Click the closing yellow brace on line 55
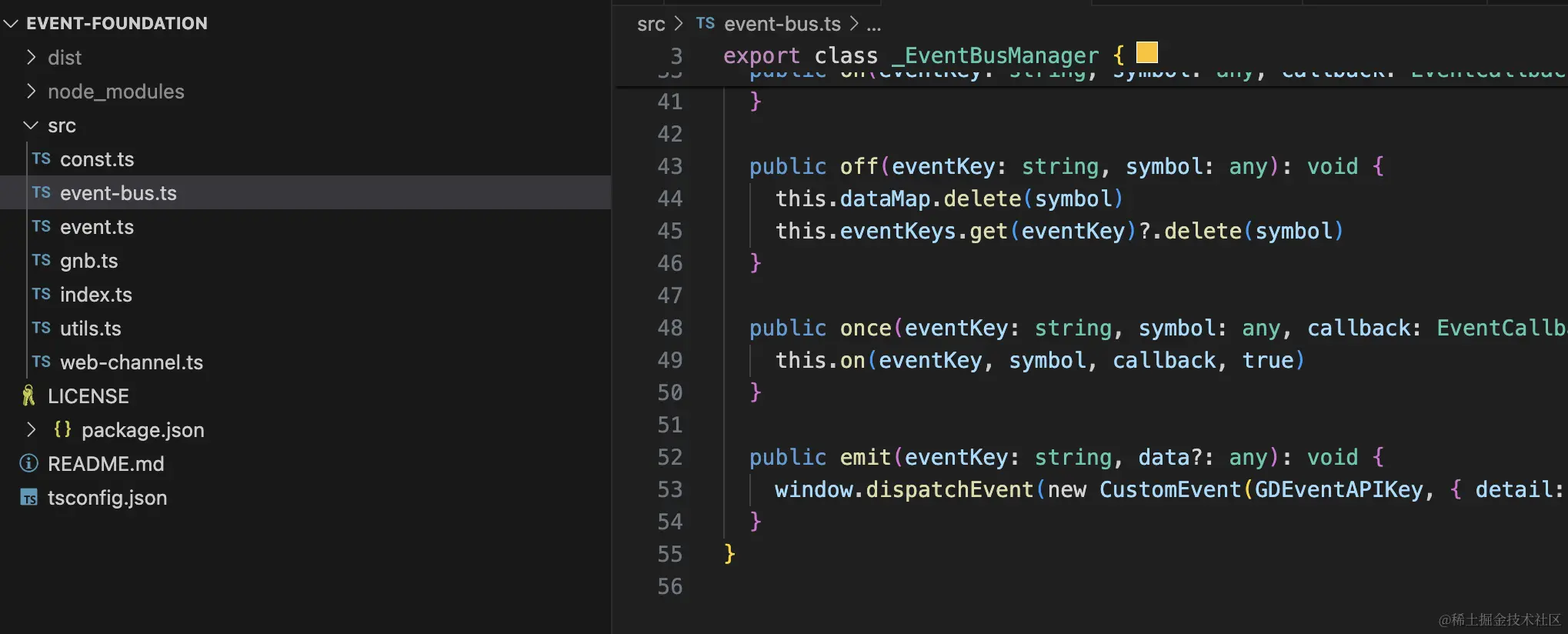 (x=729, y=554)
